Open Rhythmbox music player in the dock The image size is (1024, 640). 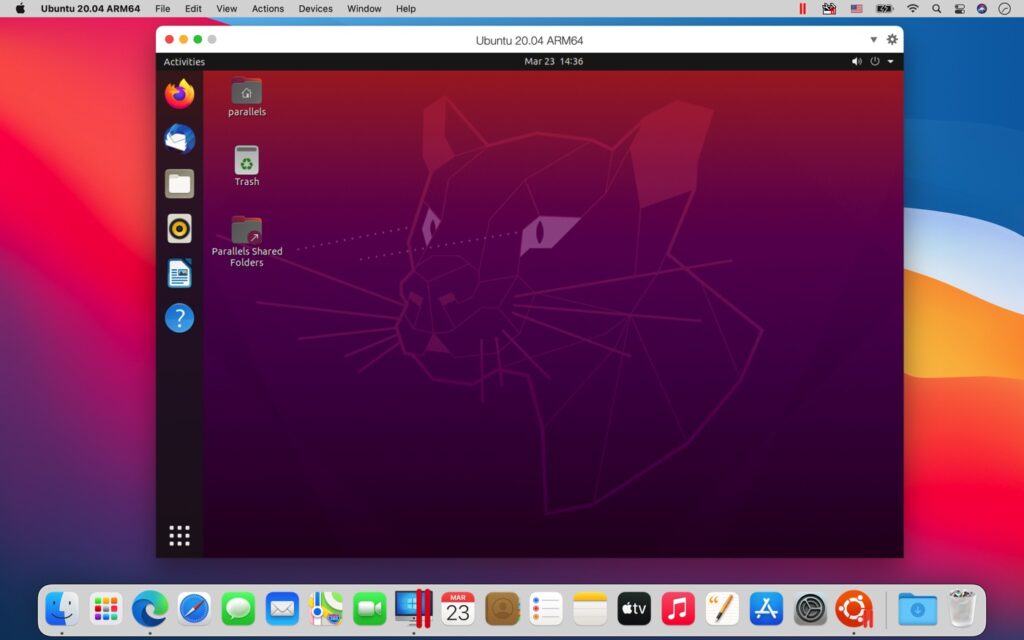click(x=179, y=228)
